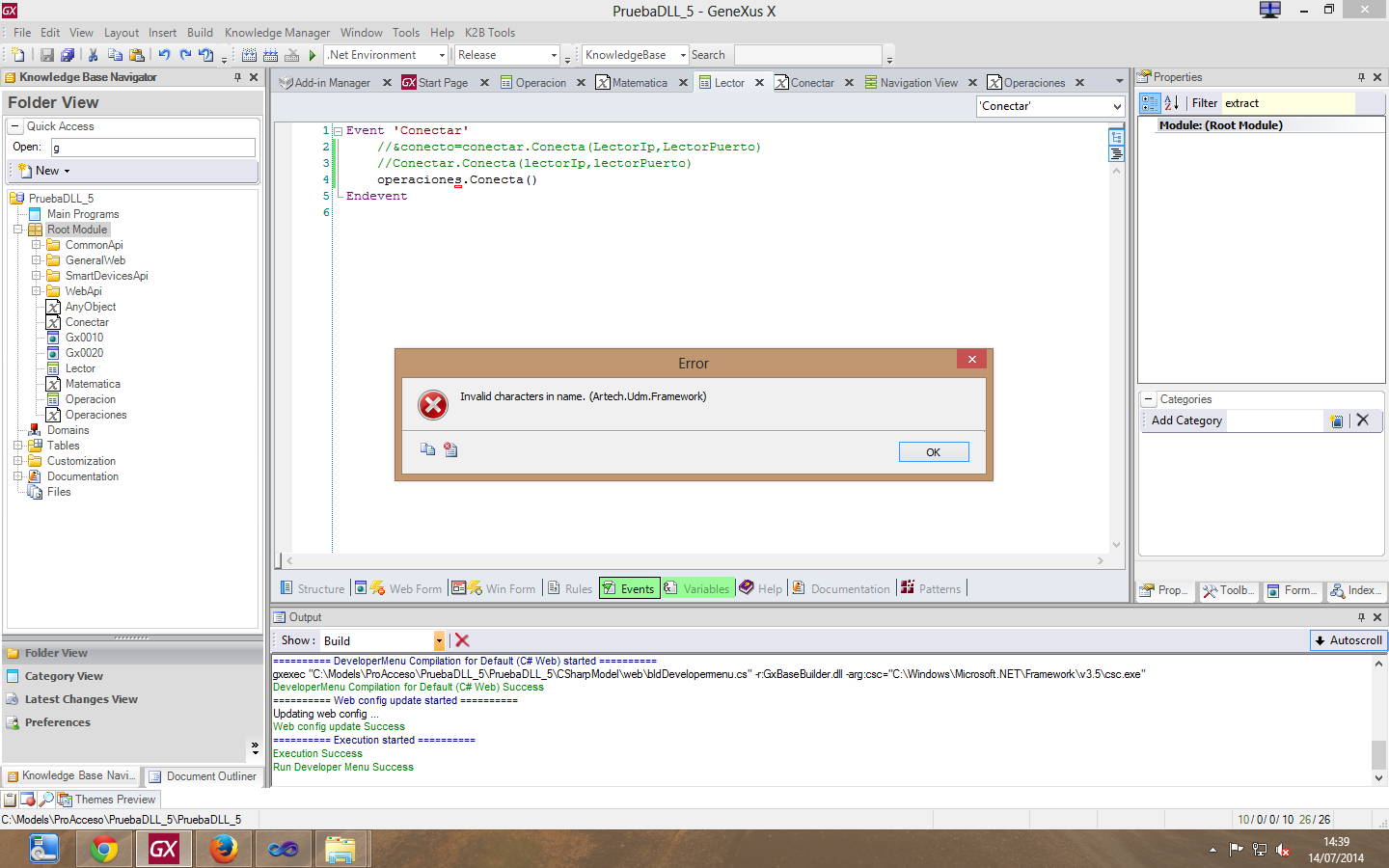
Task: Click Themes Preview at the bottom
Action: [107, 800]
